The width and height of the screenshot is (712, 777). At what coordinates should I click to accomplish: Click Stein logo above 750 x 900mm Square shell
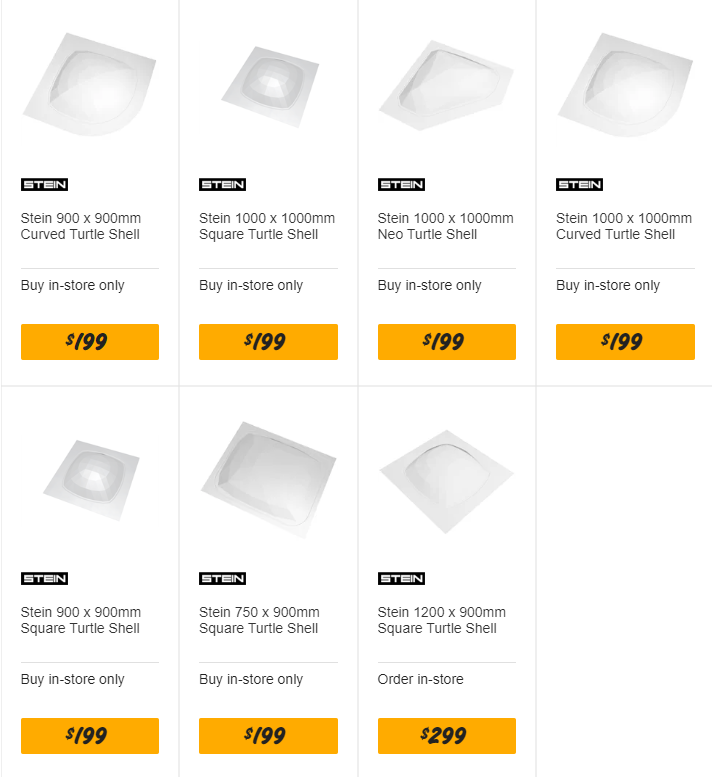coord(222,578)
